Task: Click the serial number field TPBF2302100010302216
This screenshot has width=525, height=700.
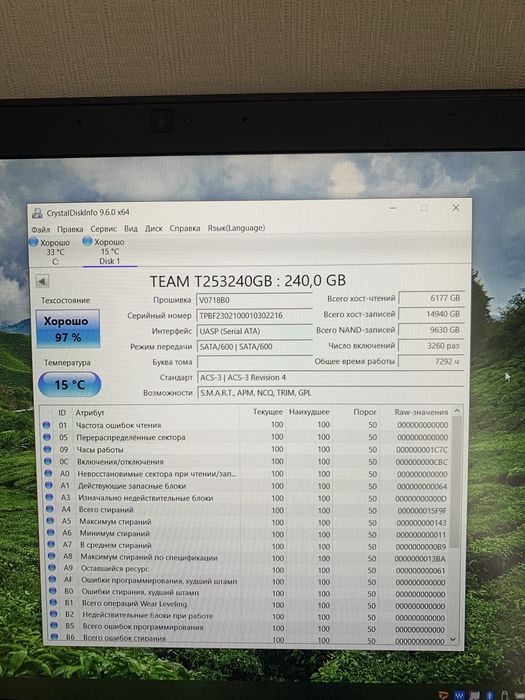Action: (x=254, y=316)
